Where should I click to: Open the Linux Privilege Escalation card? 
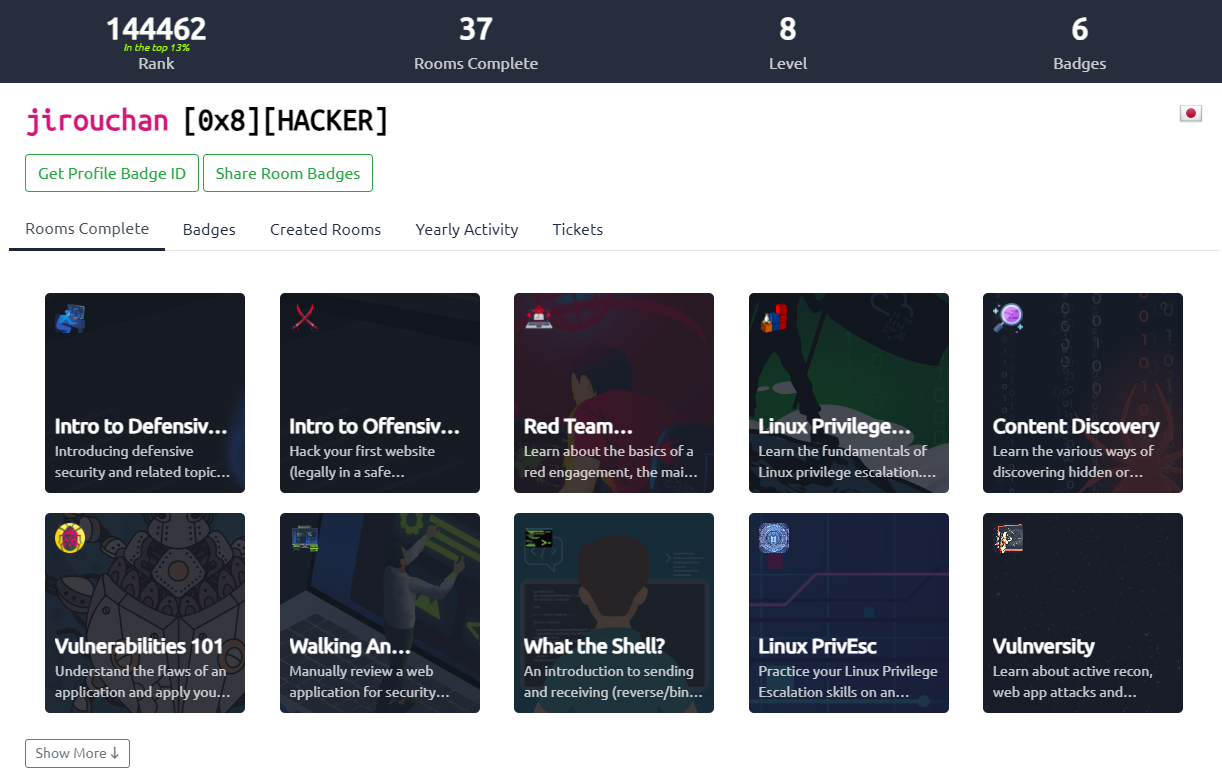pyautogui.click(x=849, y=393)
